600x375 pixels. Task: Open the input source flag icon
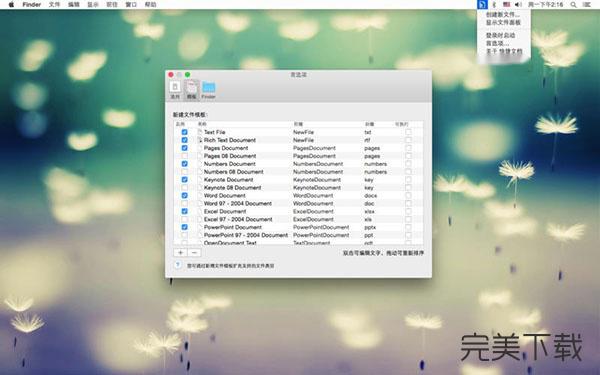[x=506, y=5]
